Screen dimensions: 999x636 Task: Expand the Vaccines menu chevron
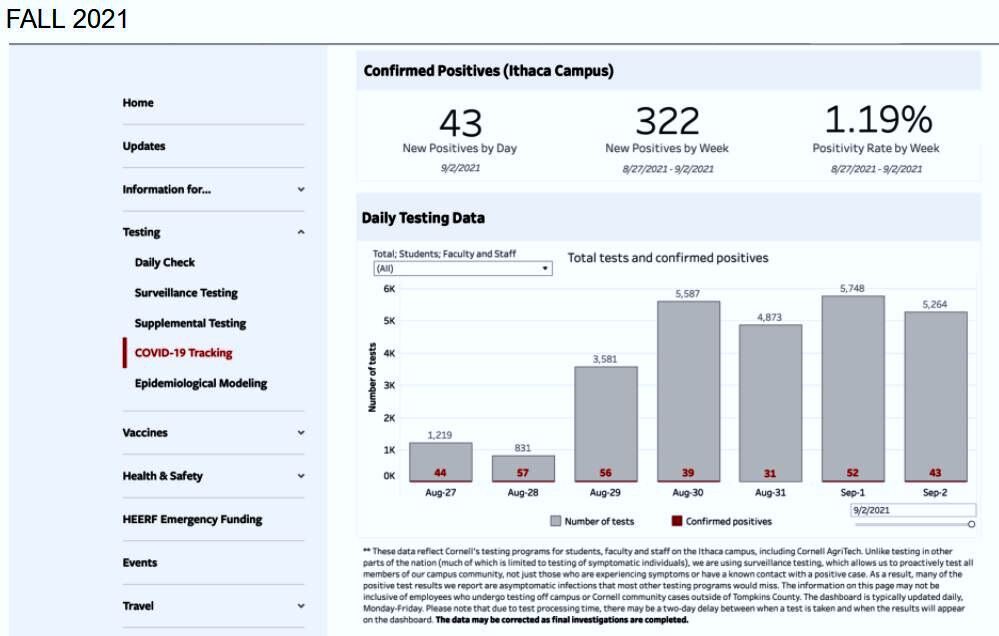301,433
